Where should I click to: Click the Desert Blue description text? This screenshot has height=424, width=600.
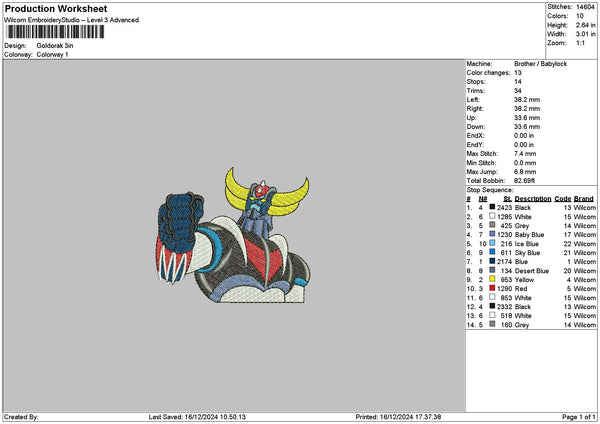[532, 271]
